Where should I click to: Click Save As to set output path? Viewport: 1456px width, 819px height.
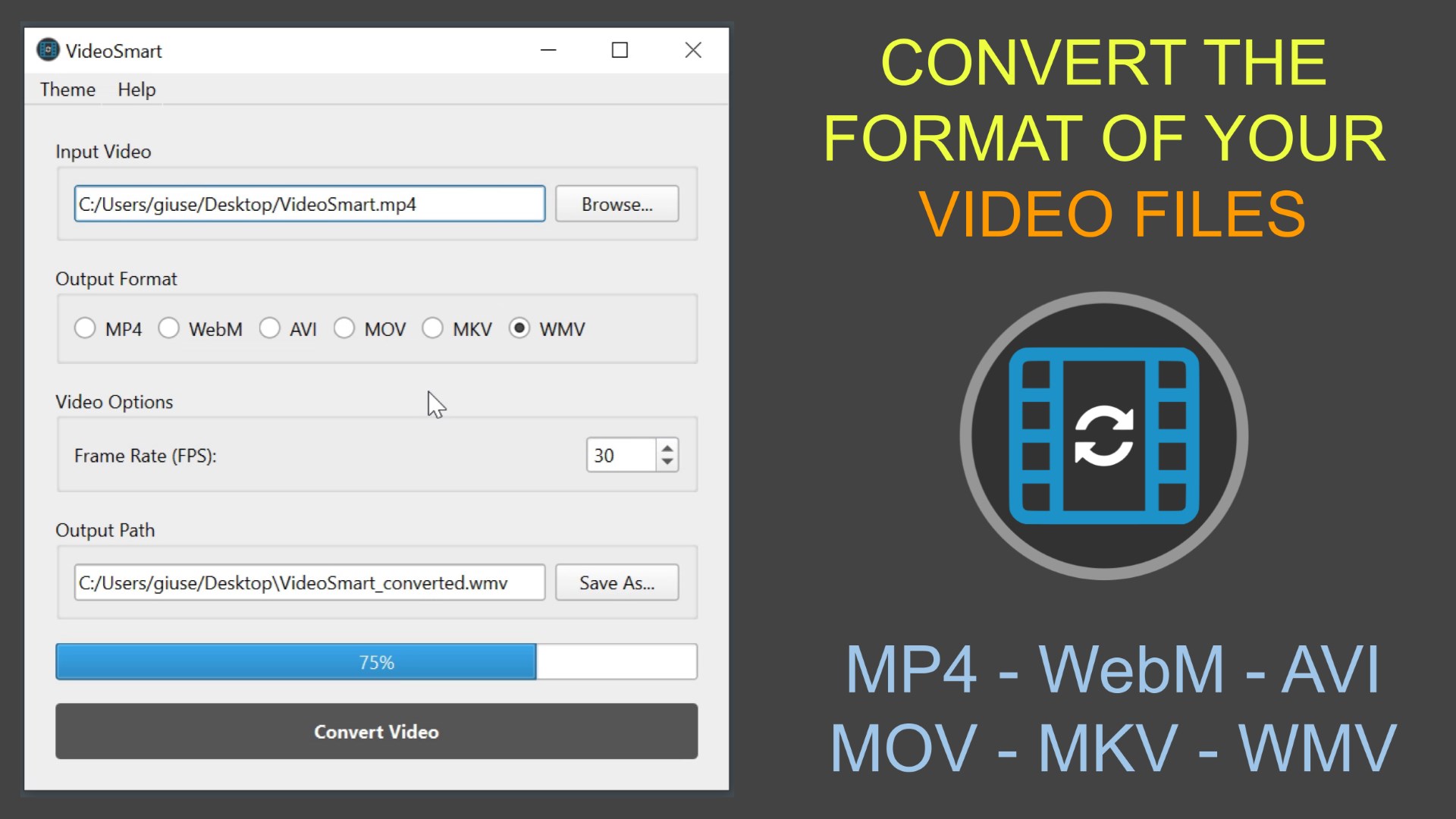tap(617, 582)
